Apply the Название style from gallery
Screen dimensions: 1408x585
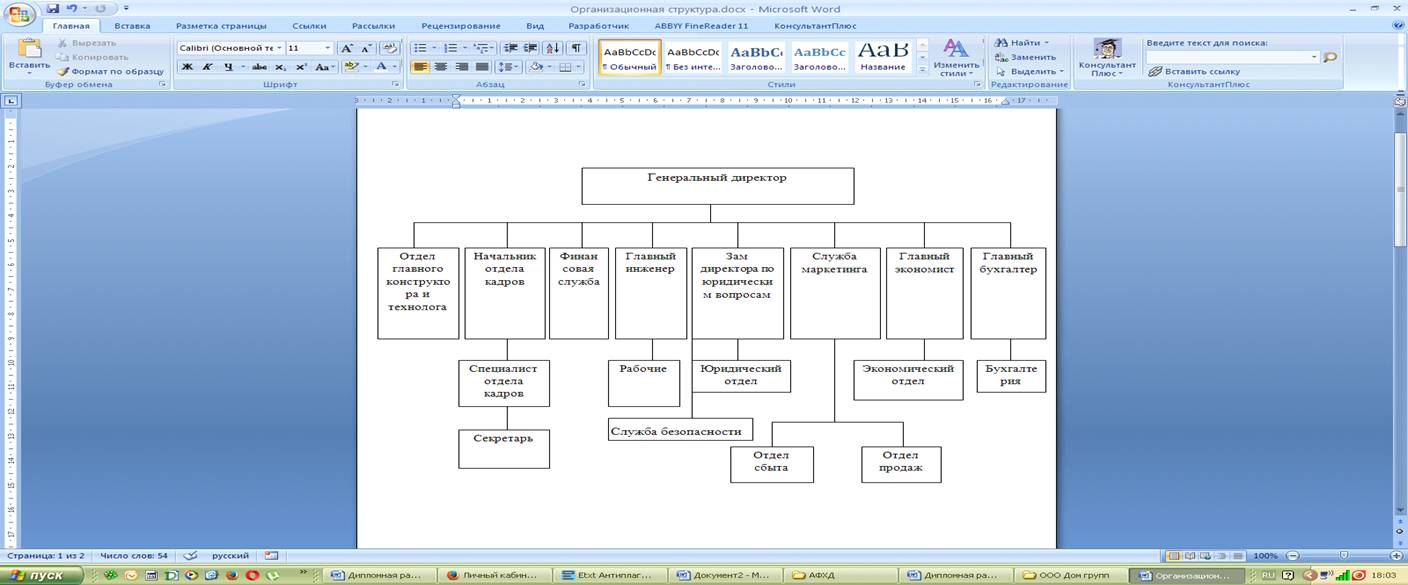(883, 57)
